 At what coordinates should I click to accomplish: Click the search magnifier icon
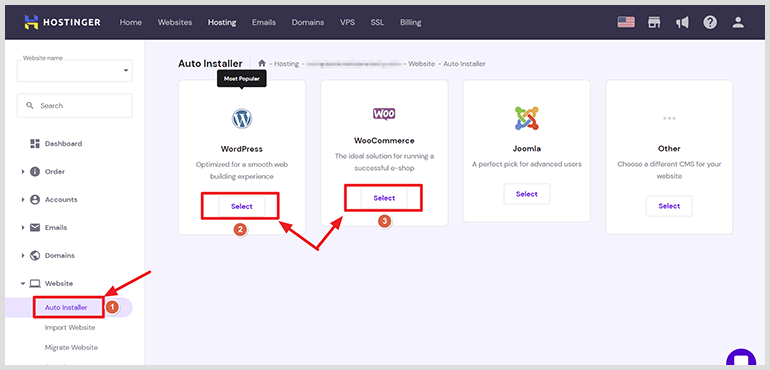30,105
